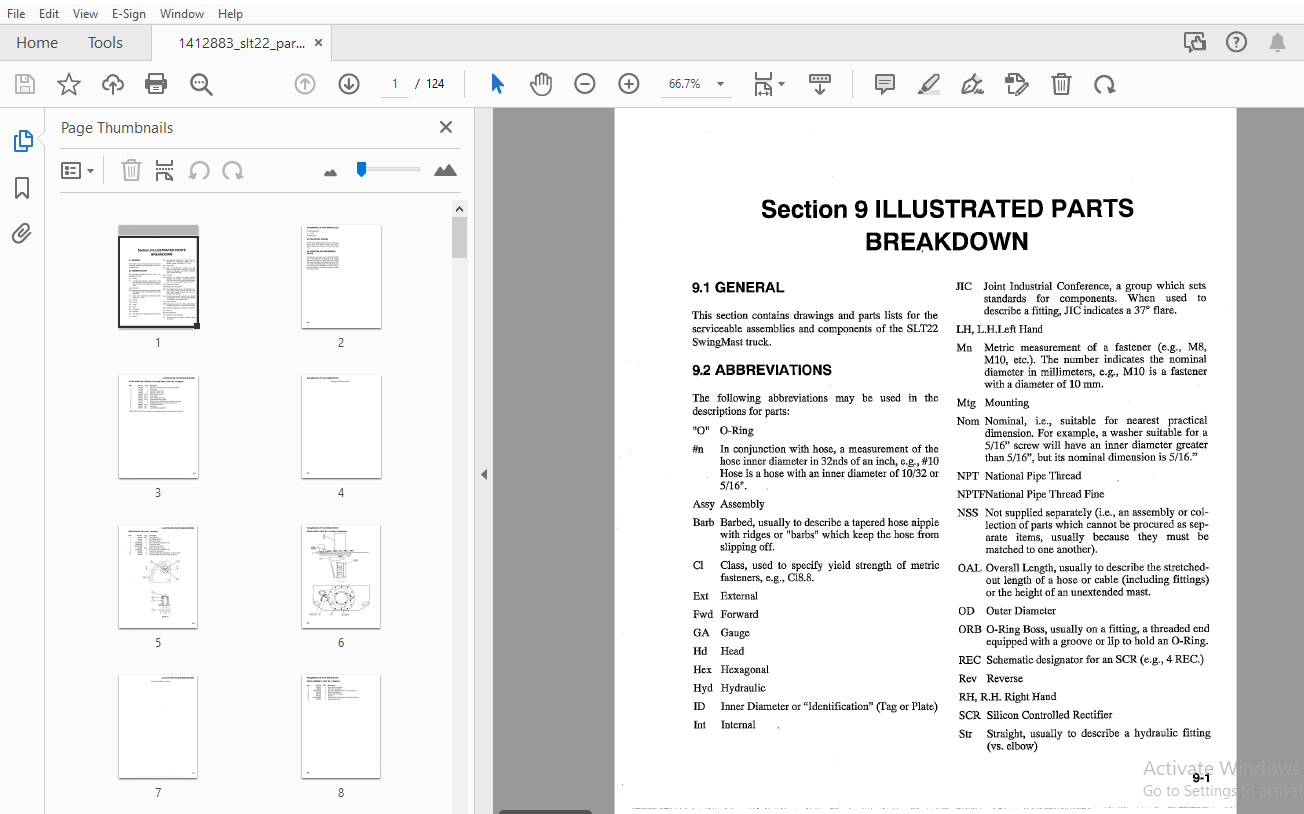Activate the hand pan tool
The height and width of the screenshot is (814, 1304).
(541, 84)
